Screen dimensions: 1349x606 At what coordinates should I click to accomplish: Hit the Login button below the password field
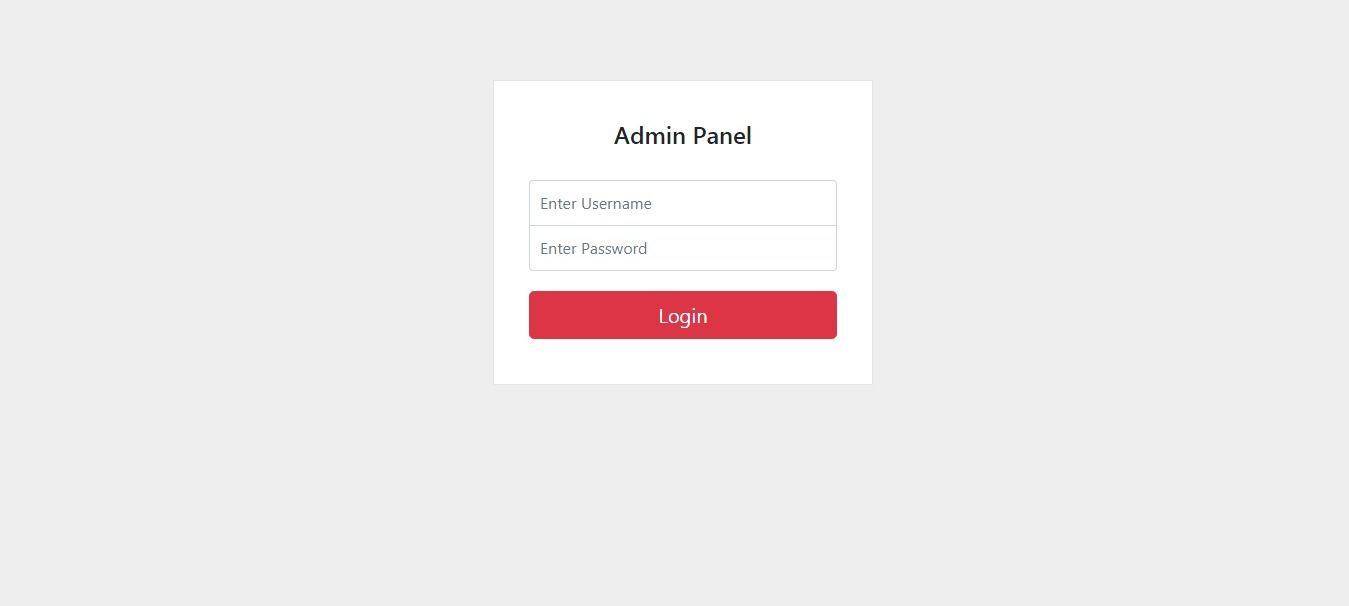pyautogui.click(x=682, y=315)
